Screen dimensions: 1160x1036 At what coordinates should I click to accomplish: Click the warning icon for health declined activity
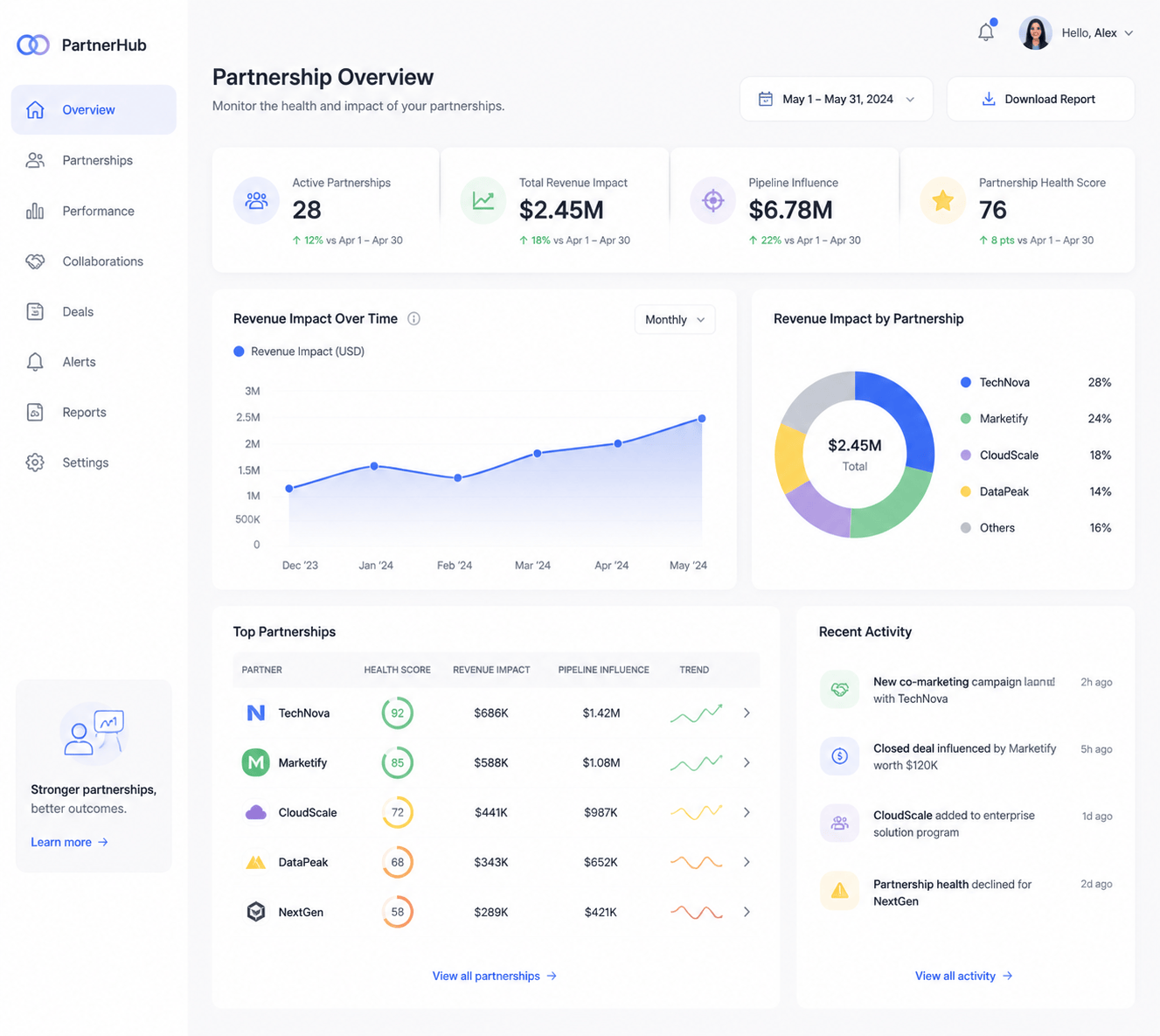point(839,891)
